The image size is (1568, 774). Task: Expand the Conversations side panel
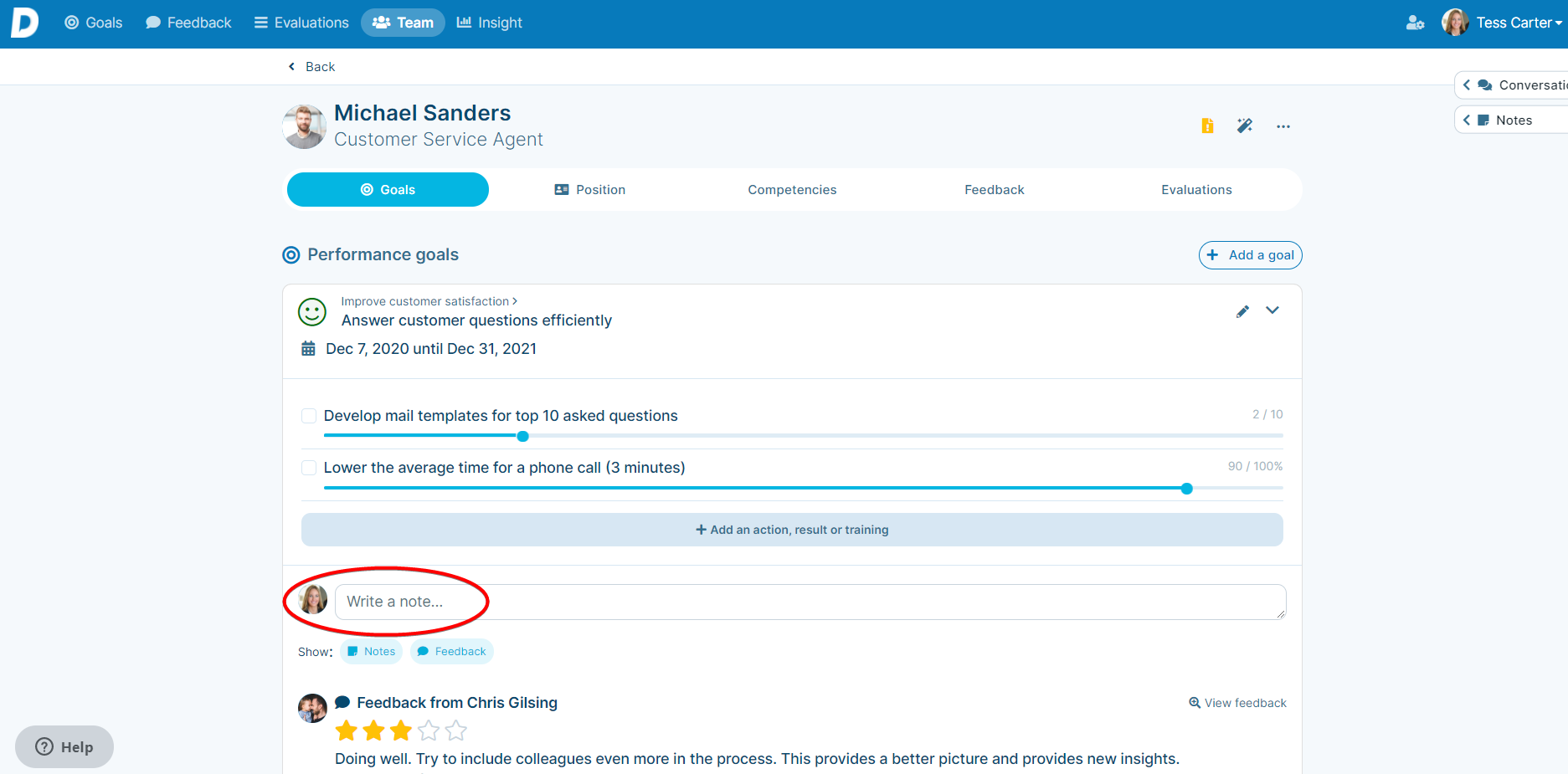pyautogui.click(x=1512, y=85)
